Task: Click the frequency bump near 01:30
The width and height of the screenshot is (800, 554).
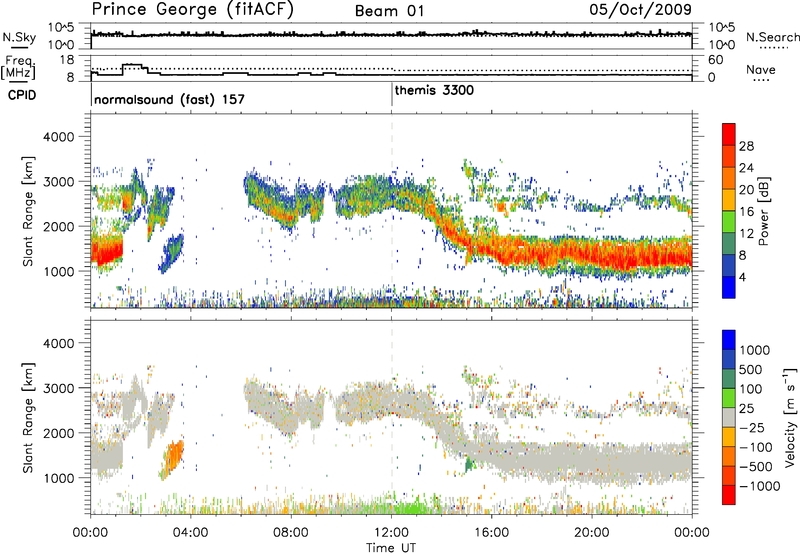Action: [x=135, y=66]
